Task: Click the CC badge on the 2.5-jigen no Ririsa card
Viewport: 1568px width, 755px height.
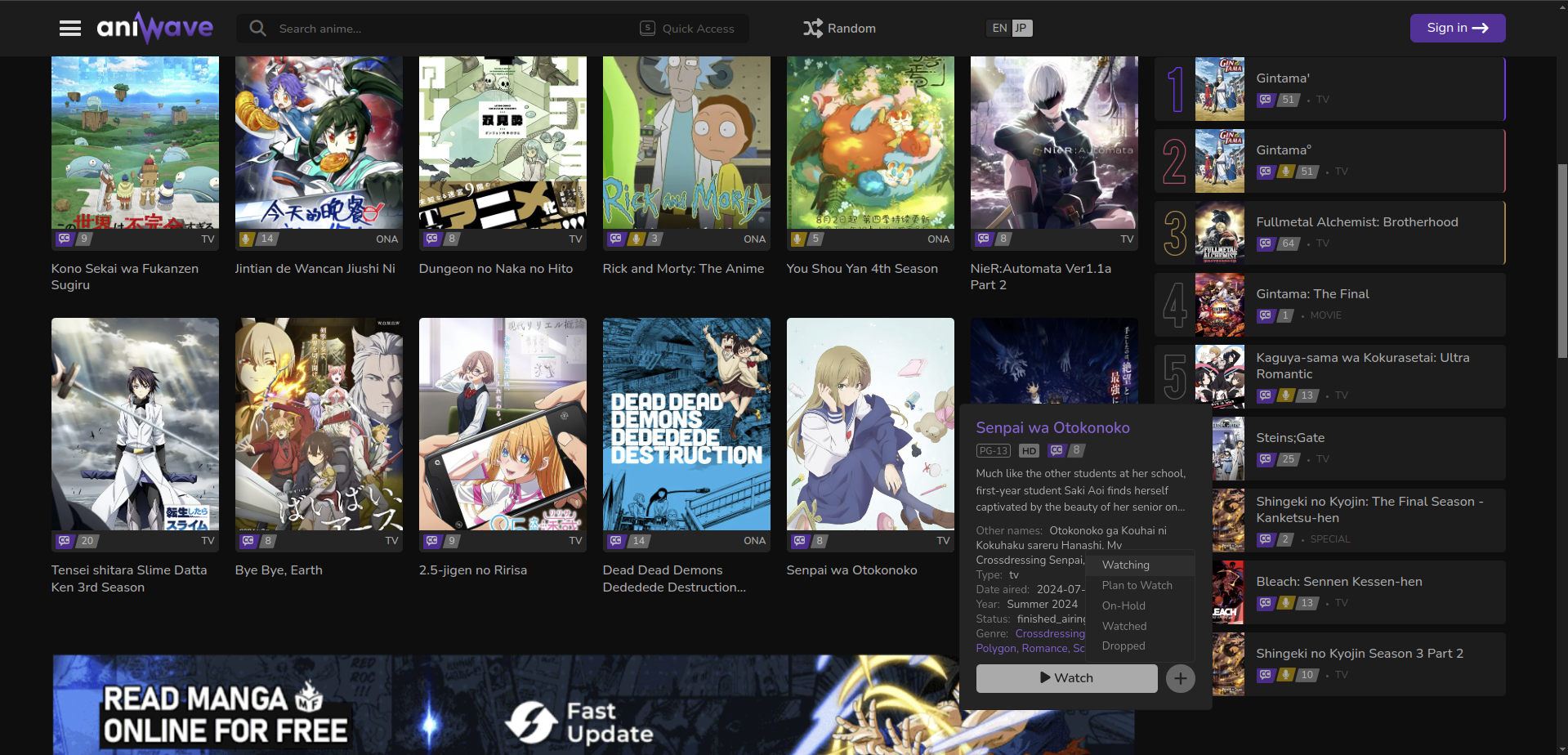Action: coord(432,541)
